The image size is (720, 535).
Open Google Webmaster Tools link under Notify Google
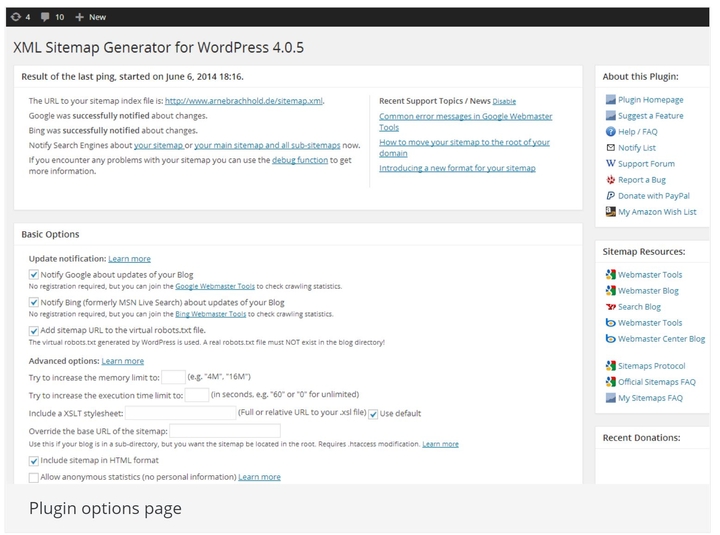pyautogui.click(x=215, y=286)
